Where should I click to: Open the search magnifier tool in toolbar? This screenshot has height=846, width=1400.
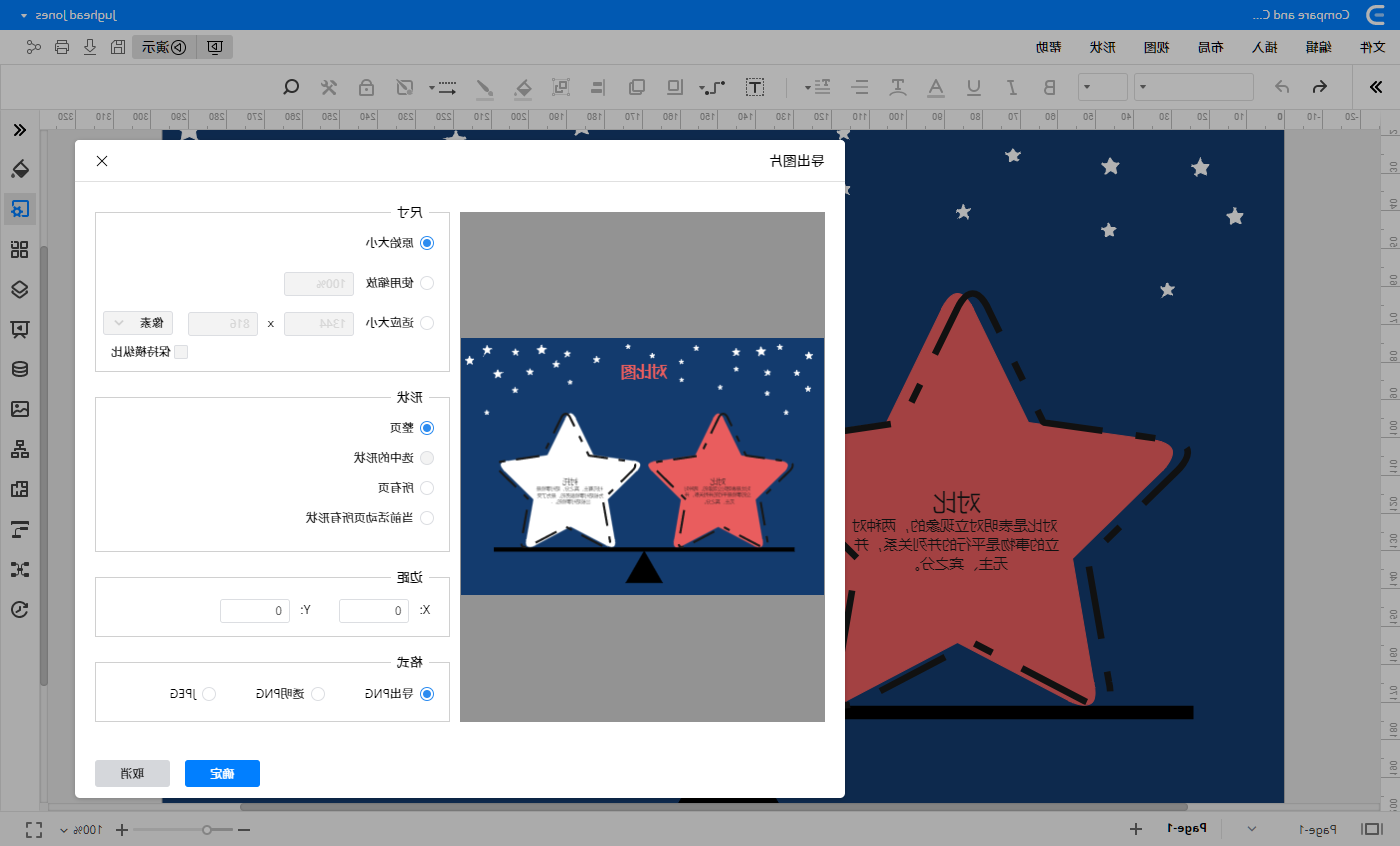[291, 87]
